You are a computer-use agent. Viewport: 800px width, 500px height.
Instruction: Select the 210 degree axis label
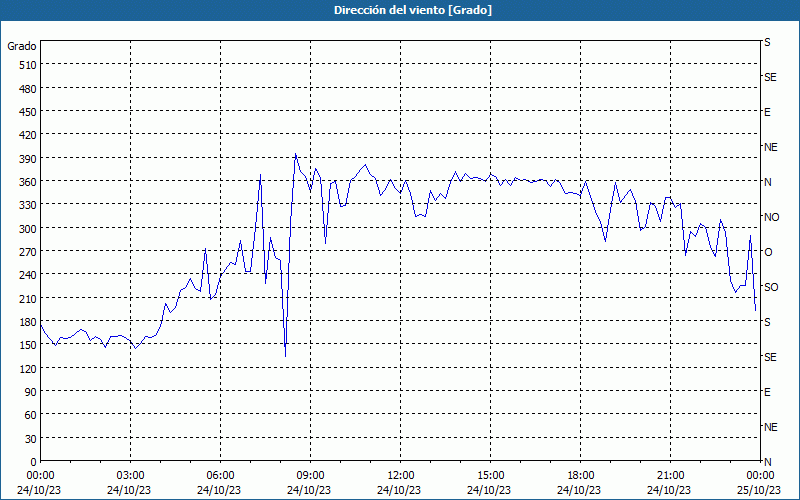[x=29, y=298]
